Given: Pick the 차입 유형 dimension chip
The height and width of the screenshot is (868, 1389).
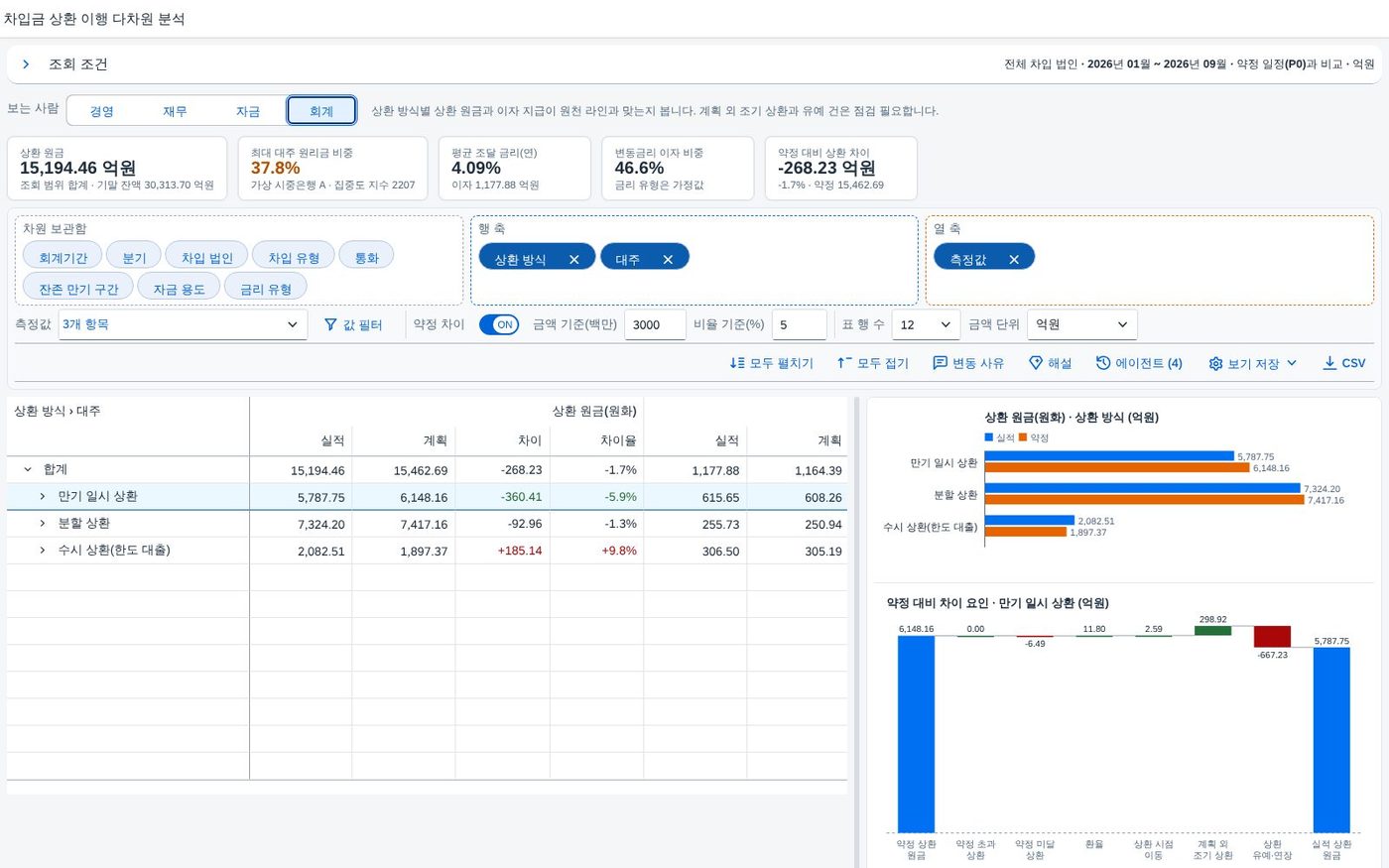Looking at the screenshot, I should click(x=294, y=257).
